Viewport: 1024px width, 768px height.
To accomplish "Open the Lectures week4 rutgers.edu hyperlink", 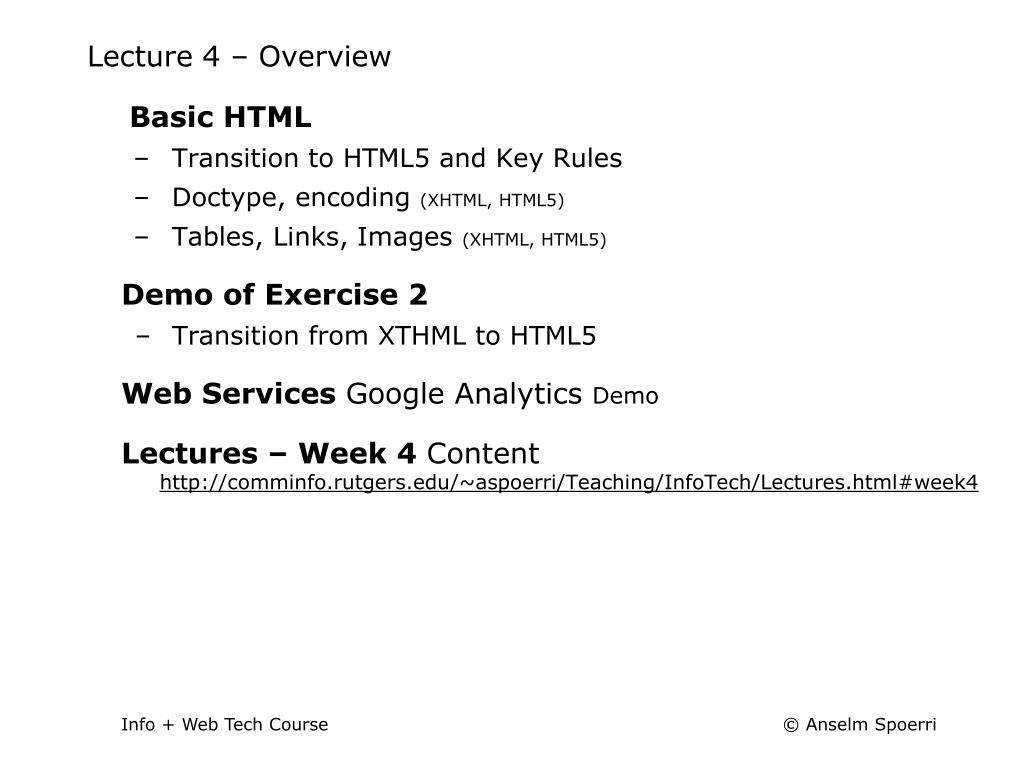I will click(569, 483).
